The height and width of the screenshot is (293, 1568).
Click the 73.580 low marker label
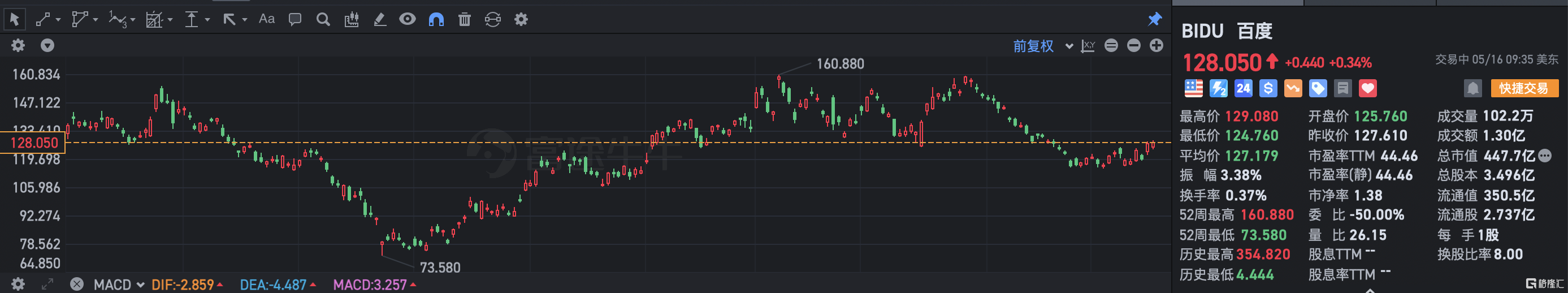coord(440,267)
